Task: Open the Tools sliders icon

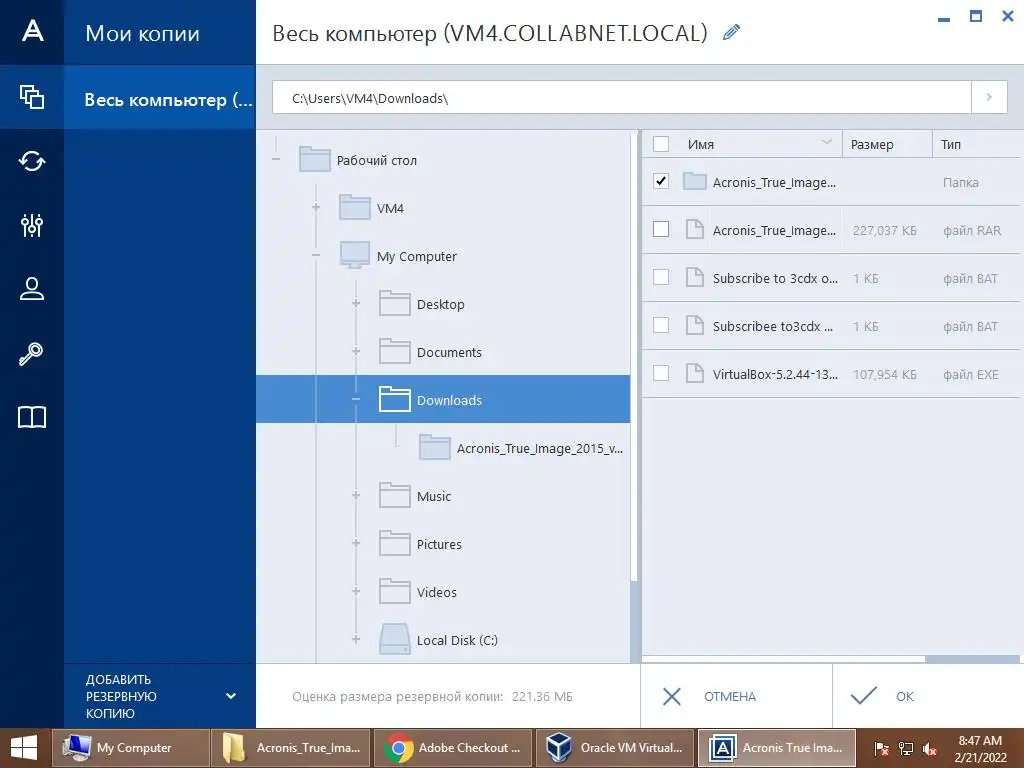Action: pyautogui.click(x=31, y=225)
